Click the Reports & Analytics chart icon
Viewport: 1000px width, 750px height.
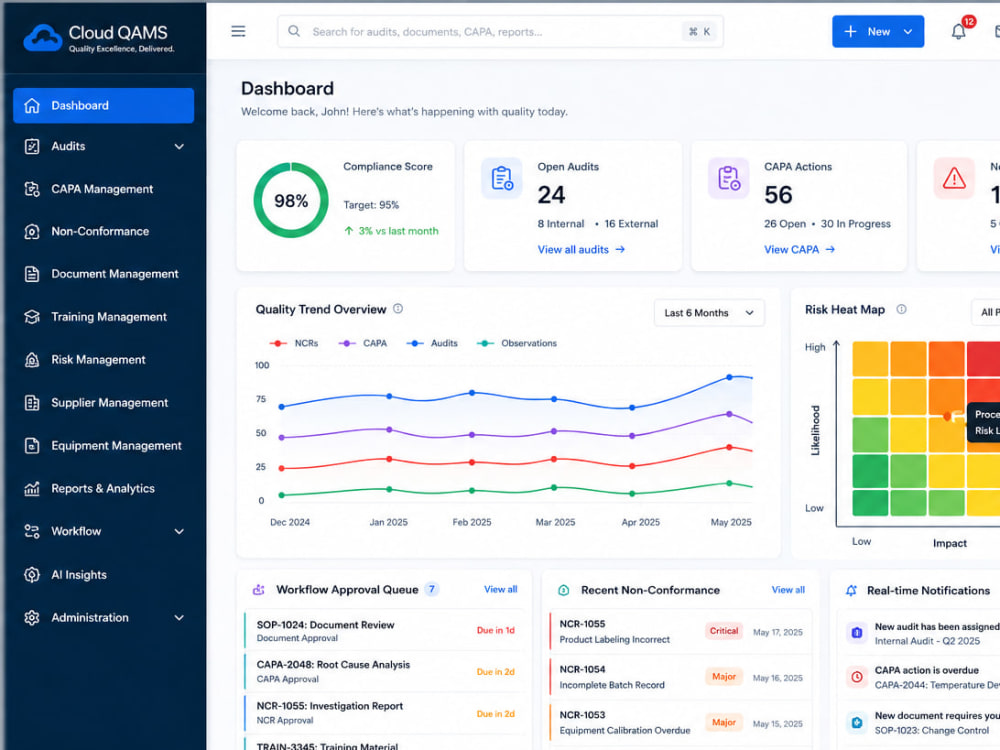click(32, 489)
